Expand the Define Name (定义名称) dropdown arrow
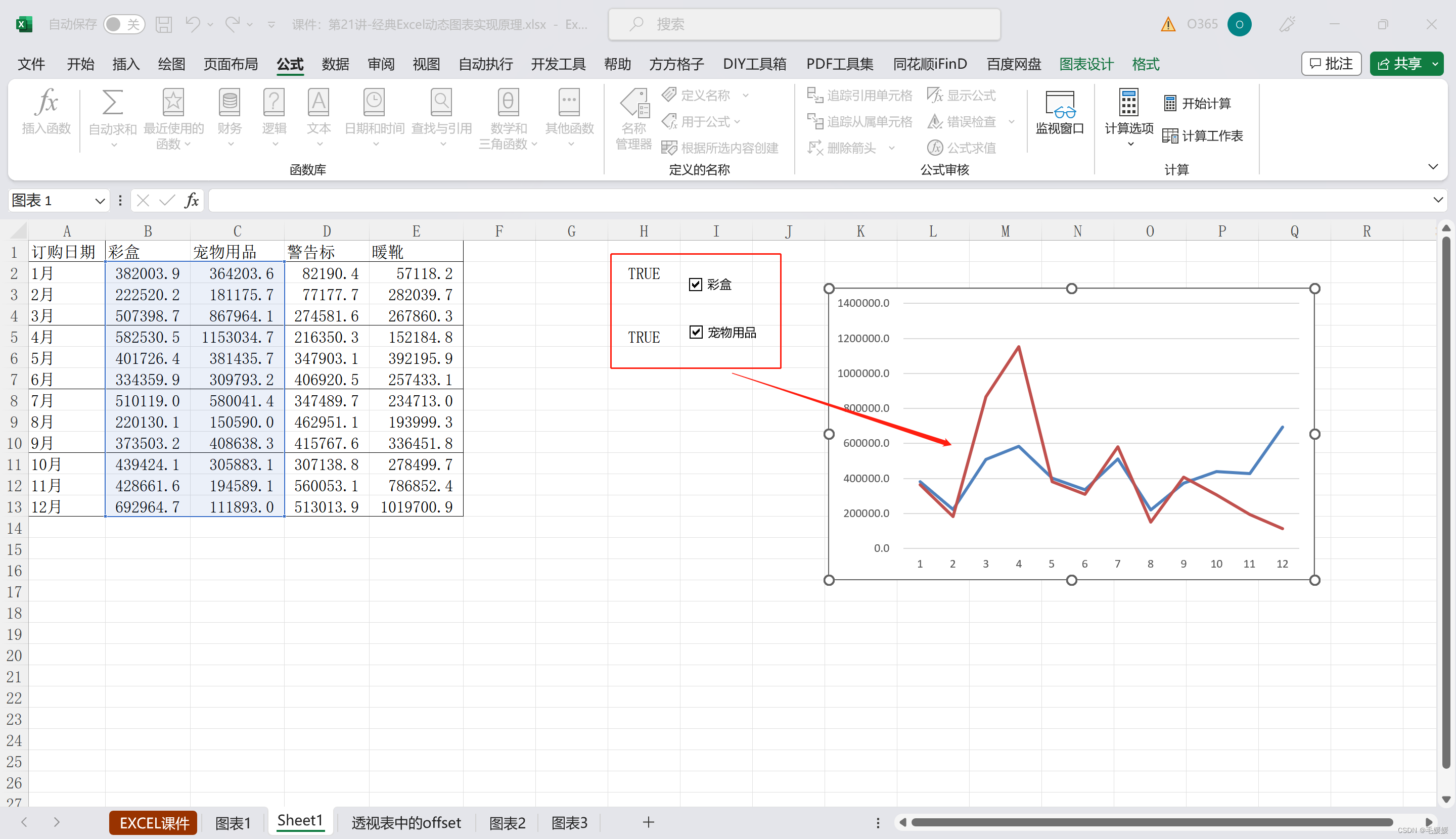 745,95
